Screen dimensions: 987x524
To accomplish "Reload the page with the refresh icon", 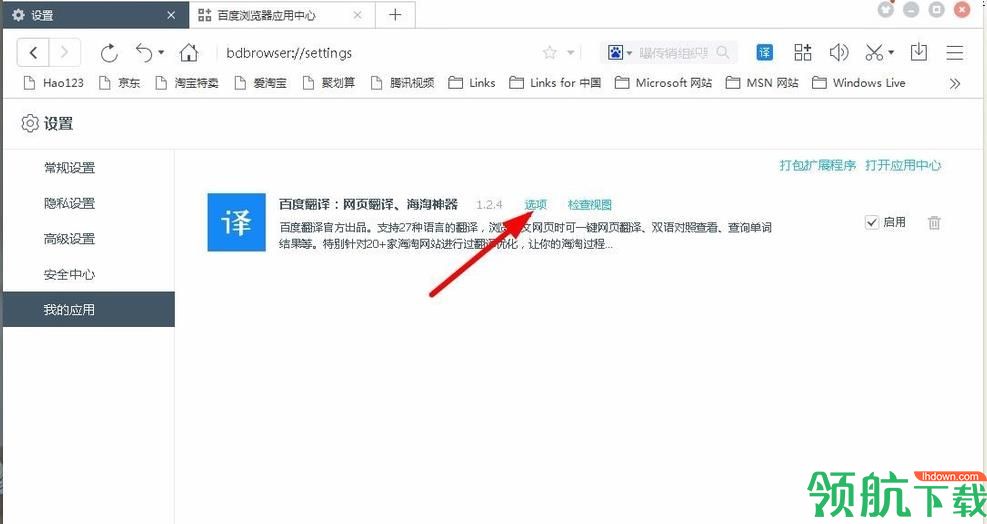I will (x=109, y=54).
